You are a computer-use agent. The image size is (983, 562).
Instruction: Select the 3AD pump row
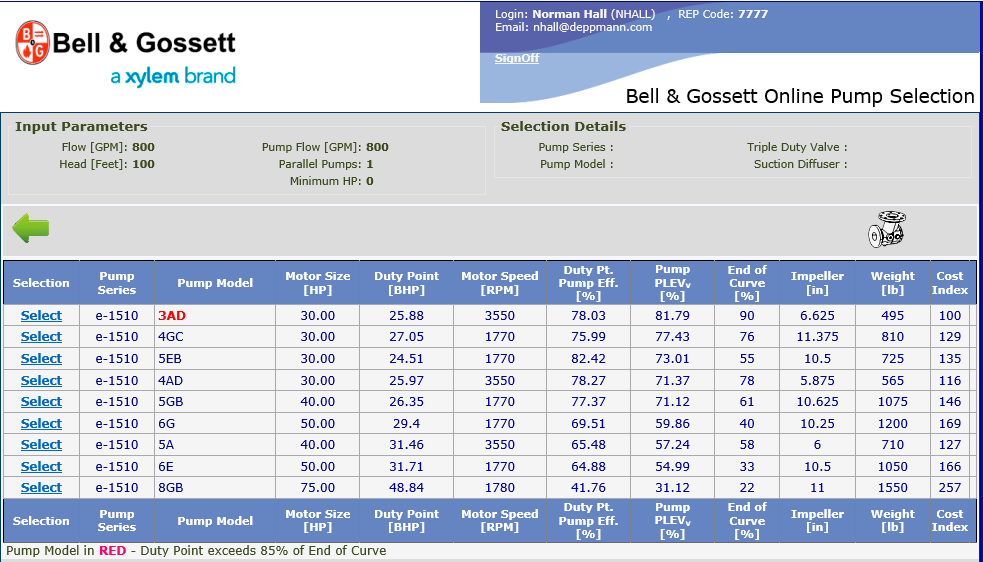click(41, 315)
